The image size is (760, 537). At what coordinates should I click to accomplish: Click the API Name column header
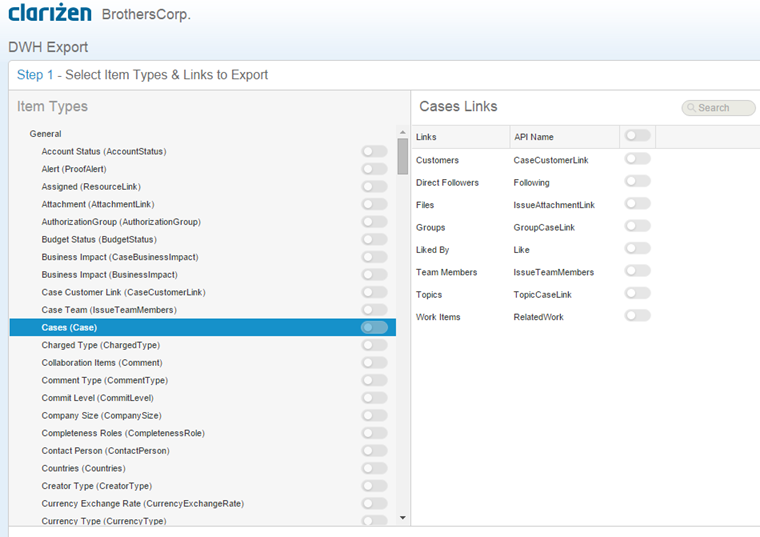(565, 137)
